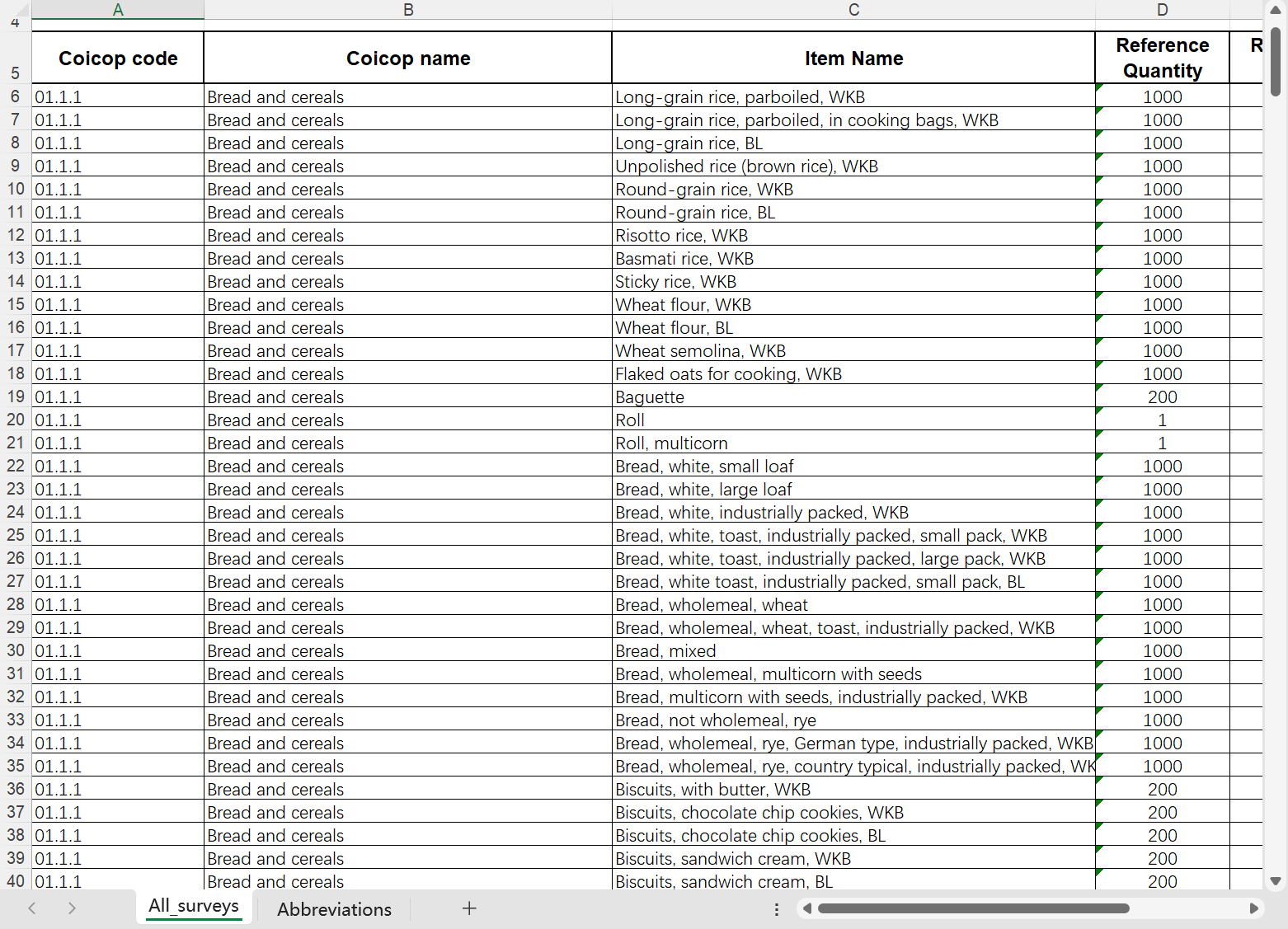
Task: Click cell 'Bread, white, industrially packed, WKB'
Action: pos(853,512)
